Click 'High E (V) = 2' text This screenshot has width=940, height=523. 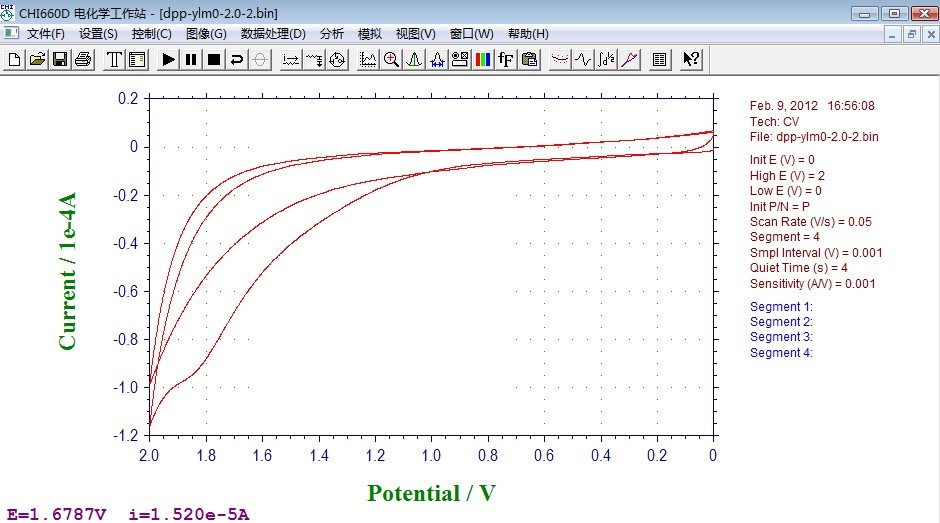click(x=787, y=176)
